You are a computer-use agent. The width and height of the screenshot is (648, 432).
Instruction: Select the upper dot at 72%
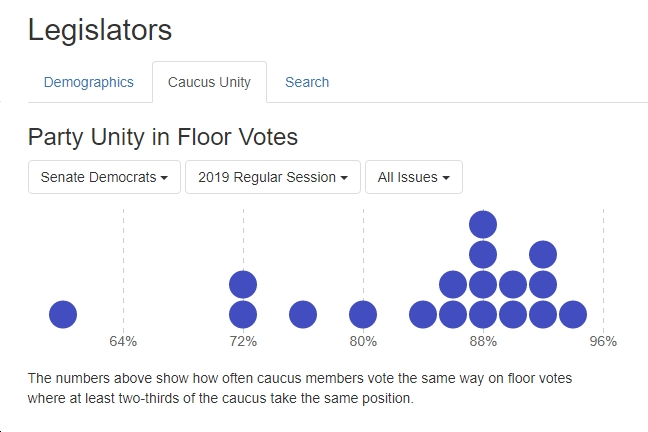[243, 284]
